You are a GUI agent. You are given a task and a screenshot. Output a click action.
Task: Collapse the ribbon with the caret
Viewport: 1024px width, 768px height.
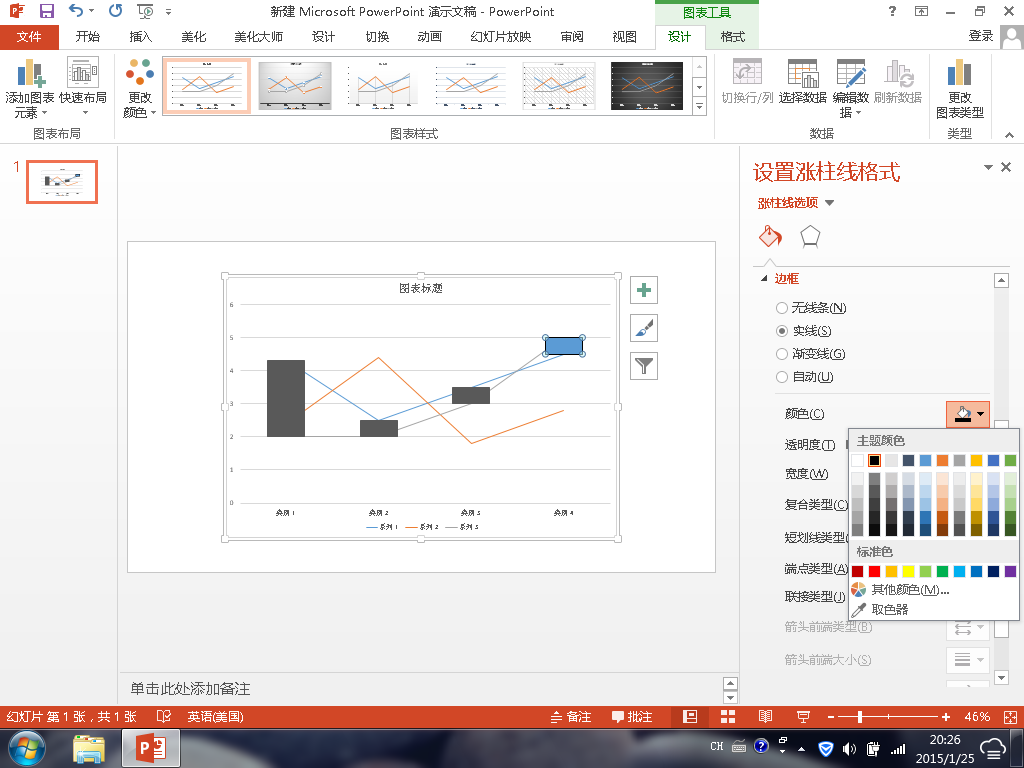[1010, 135]
